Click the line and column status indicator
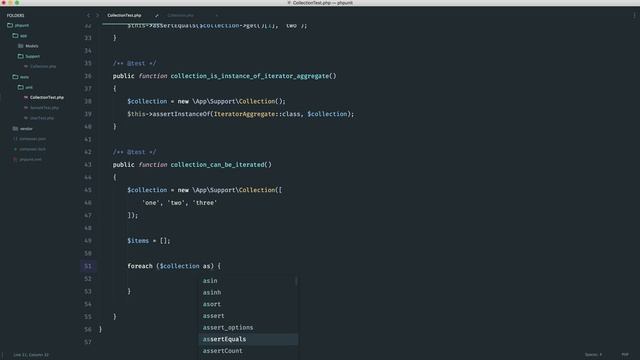Screen dimensions: 640x360 point(31,355)
